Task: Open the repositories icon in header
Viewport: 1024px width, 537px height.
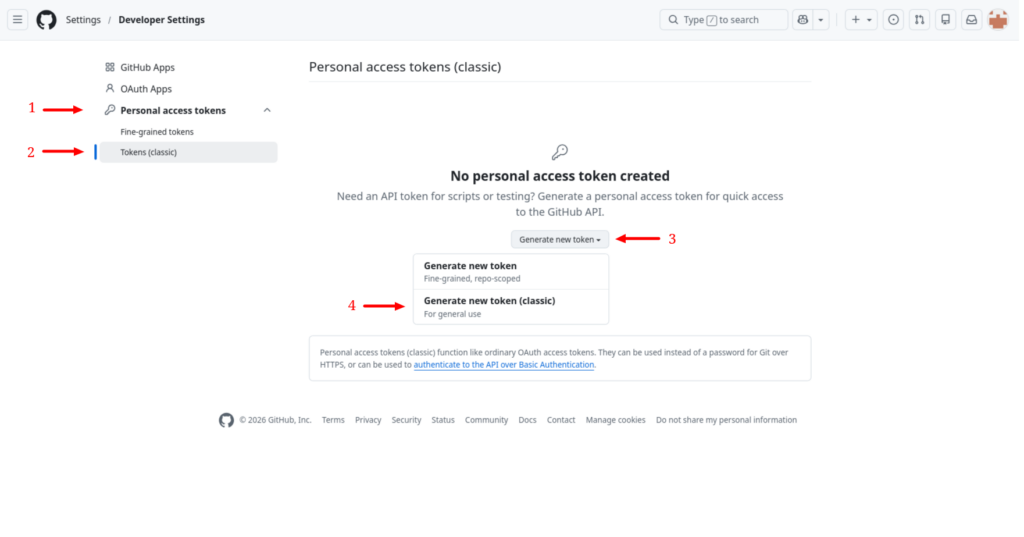Action: pyautogui.click(x=946, y=20)
